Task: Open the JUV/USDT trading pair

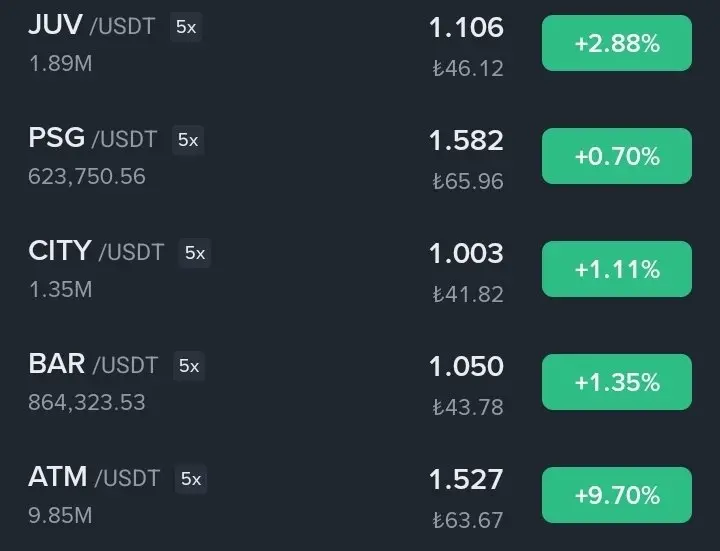Action: [x=360, y=43]
